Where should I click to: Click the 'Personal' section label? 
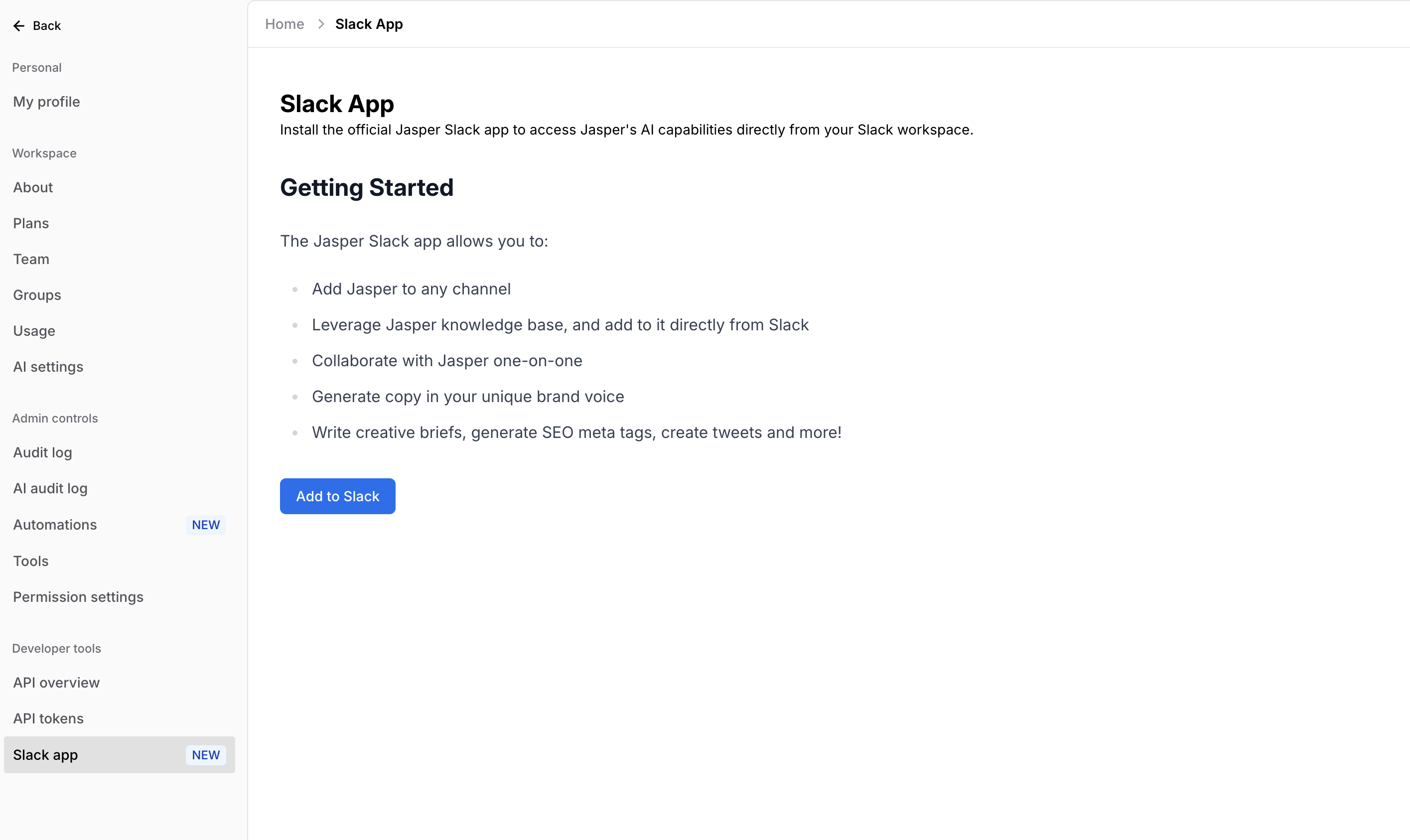[37, 68]
